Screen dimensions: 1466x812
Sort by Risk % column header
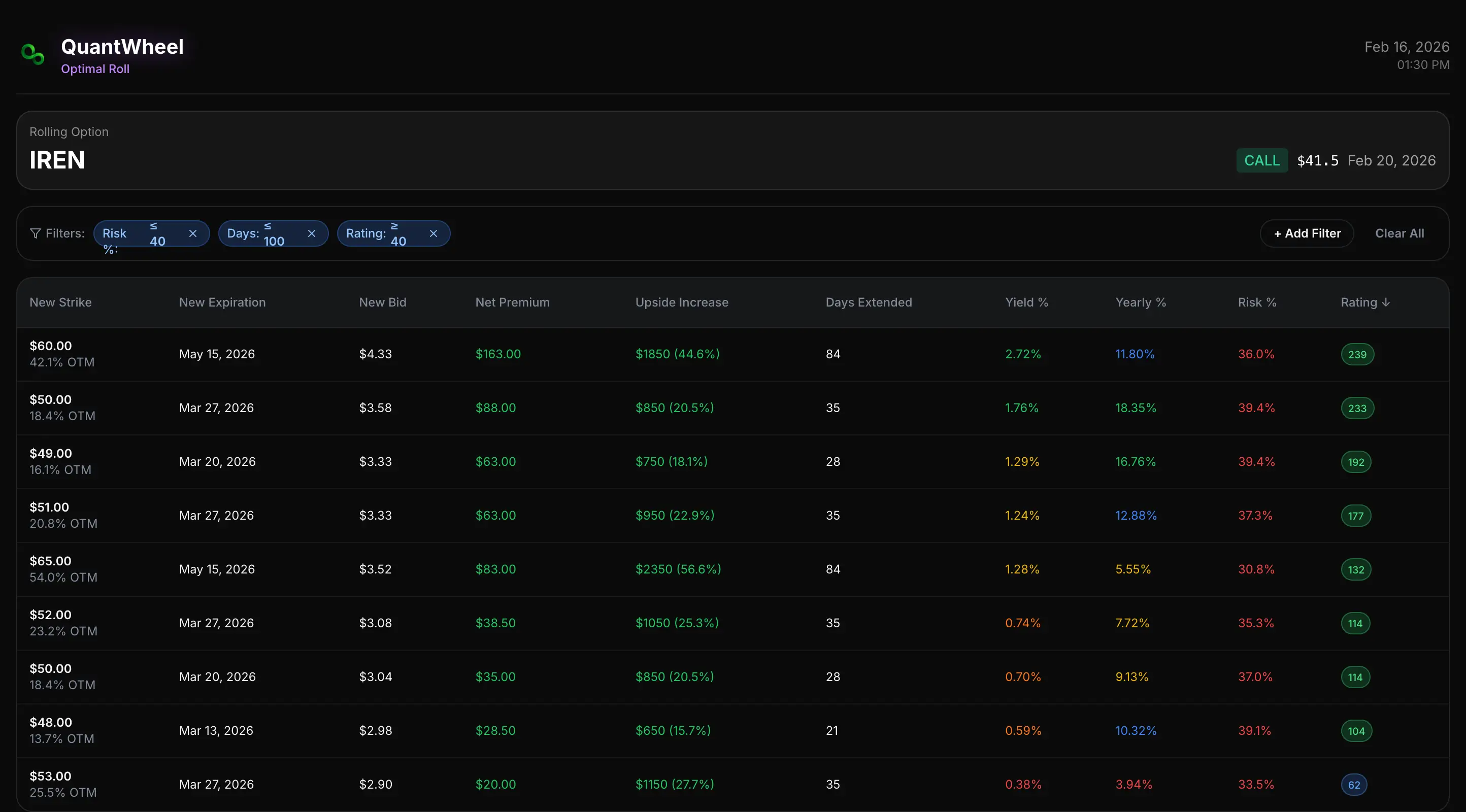point(1257,302)
